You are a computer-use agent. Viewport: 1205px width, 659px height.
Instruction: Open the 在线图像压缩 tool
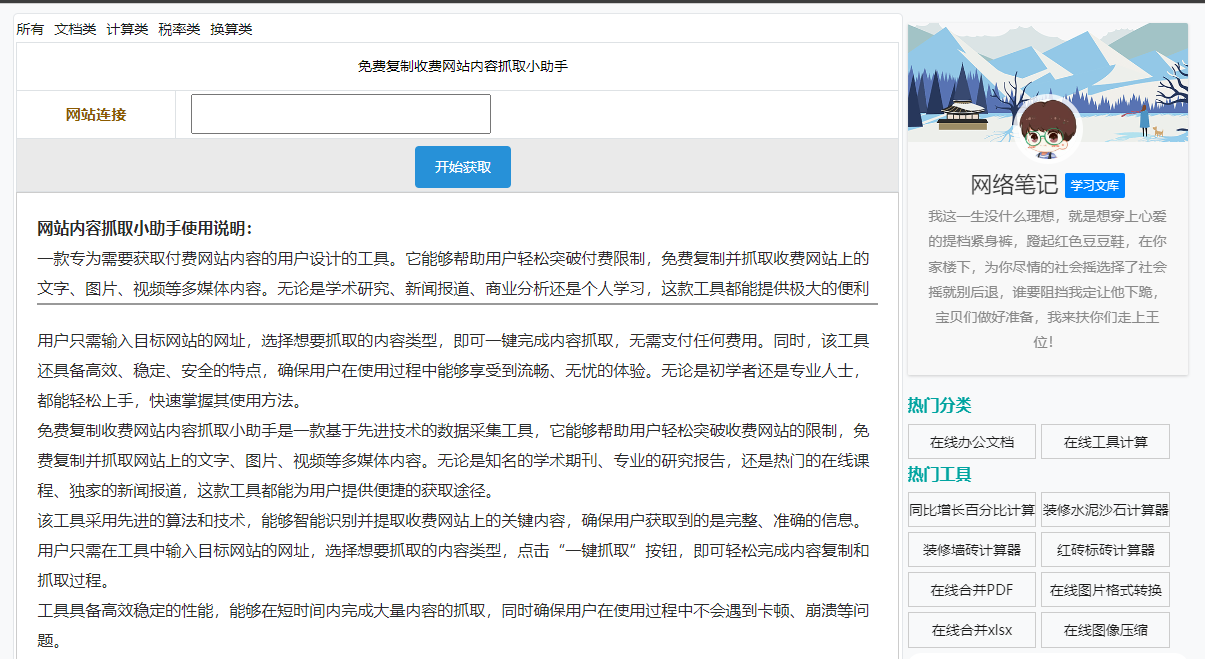[x=1105, y=630]
